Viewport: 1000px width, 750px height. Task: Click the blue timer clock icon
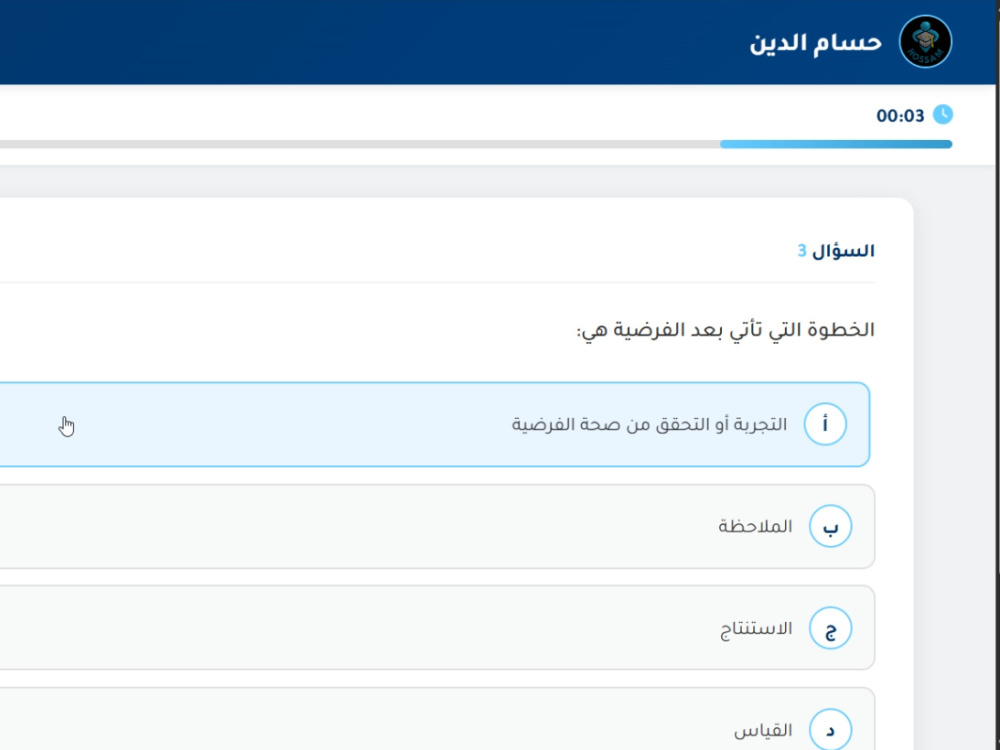(x=943, y=115)
